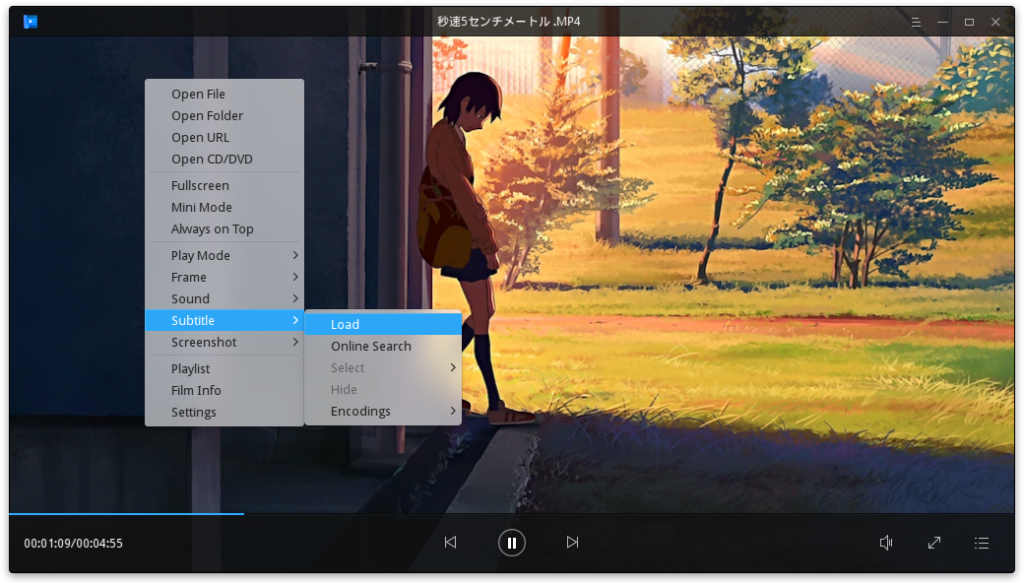Choose Load from the Subtitle submenu
1024x585 pixels.
[x=344, y=324]
